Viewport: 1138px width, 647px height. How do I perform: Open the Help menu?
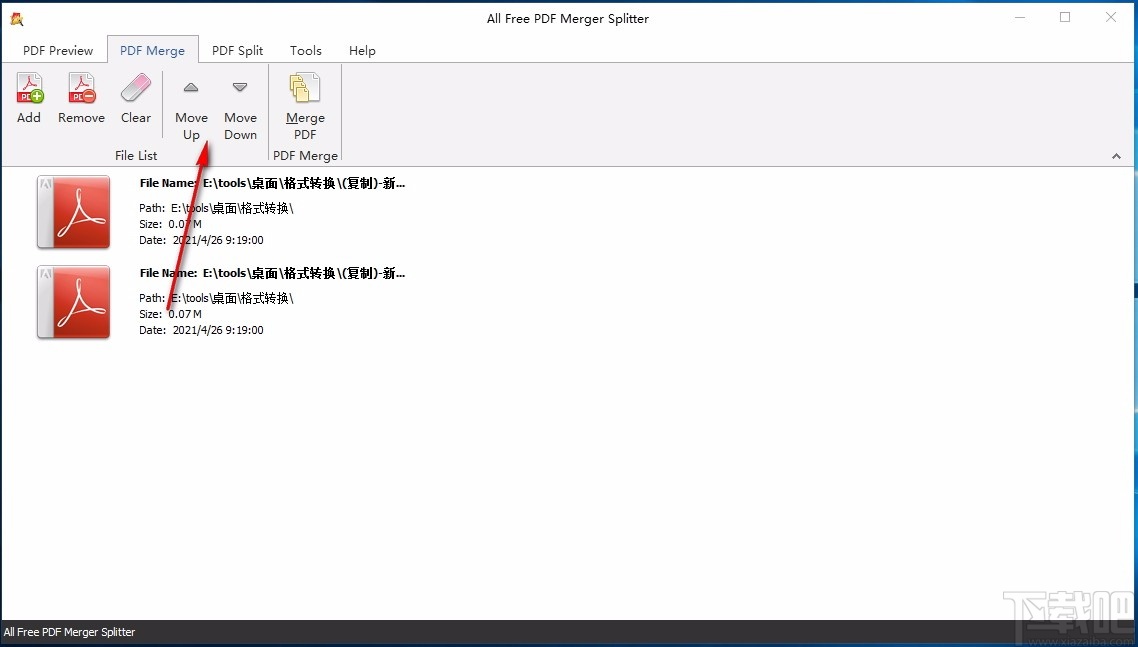pyautogui.click(x=362, y=50)
